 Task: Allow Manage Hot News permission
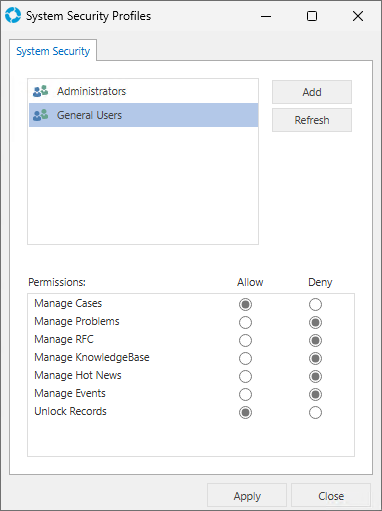point(245,376)
